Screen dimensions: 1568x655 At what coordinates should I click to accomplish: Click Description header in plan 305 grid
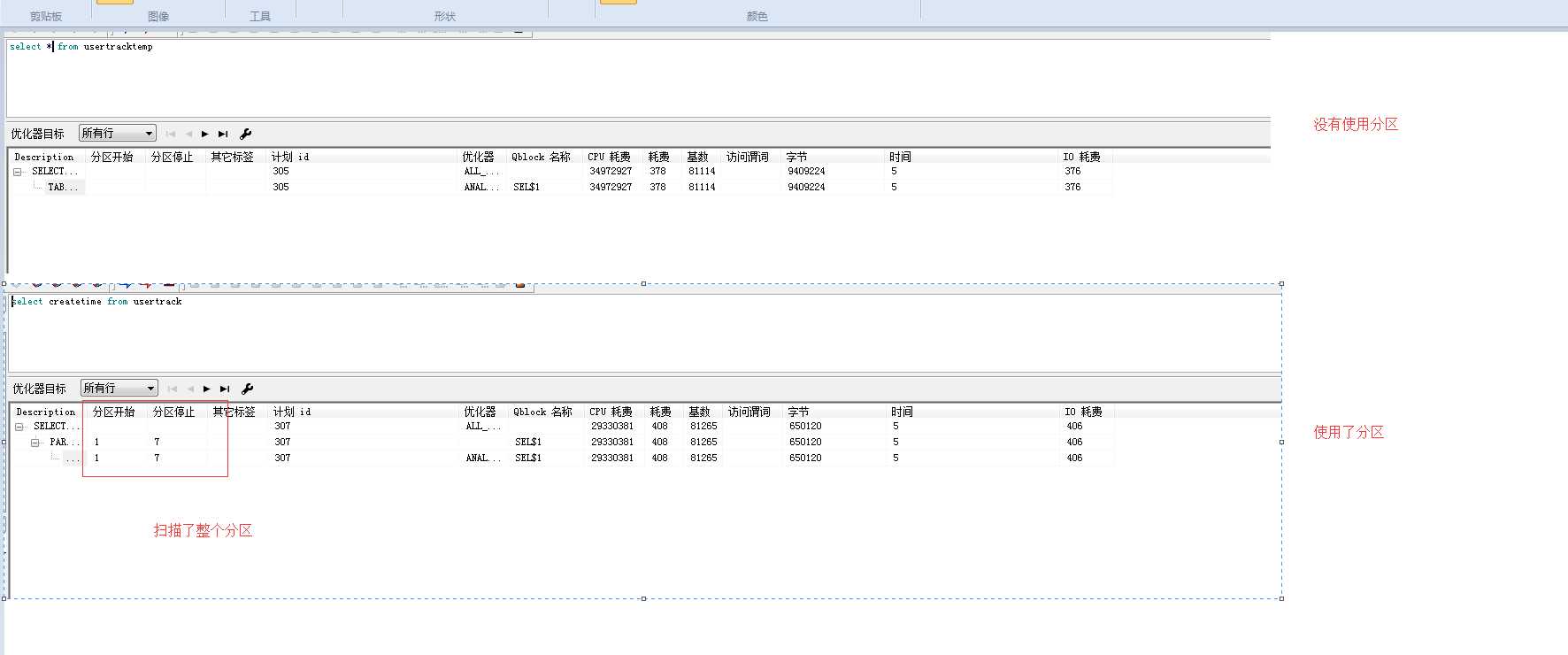tap(44, 157)
